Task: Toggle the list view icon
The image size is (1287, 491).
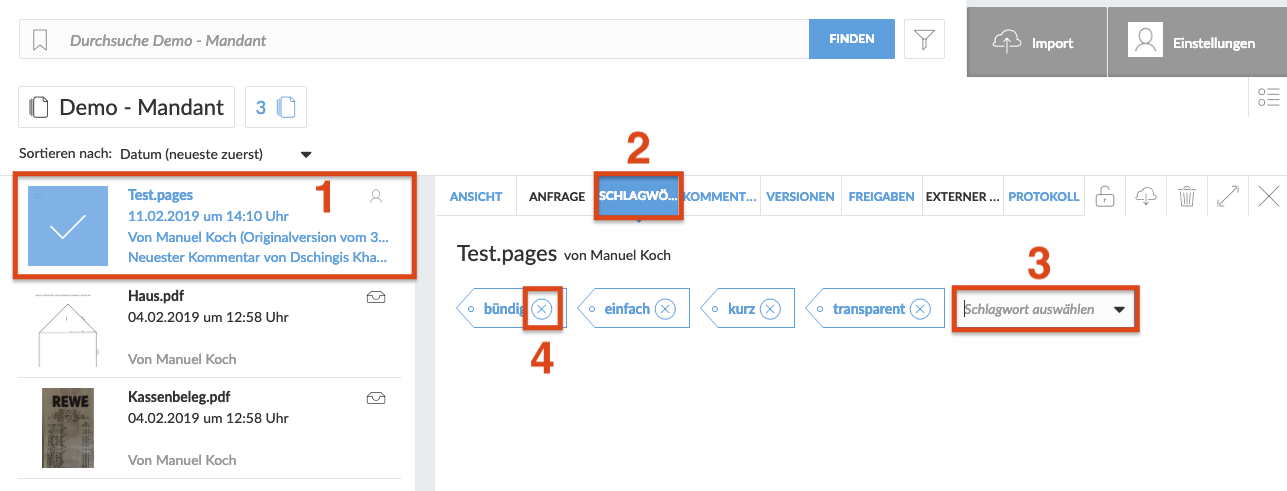Action: pos(1269,97)
